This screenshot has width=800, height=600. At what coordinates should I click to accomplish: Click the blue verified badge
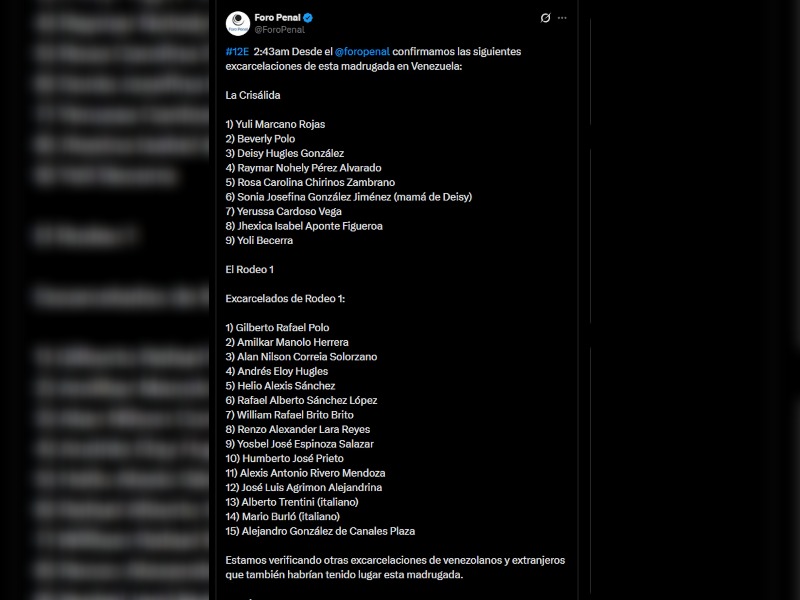pos(308,17)
